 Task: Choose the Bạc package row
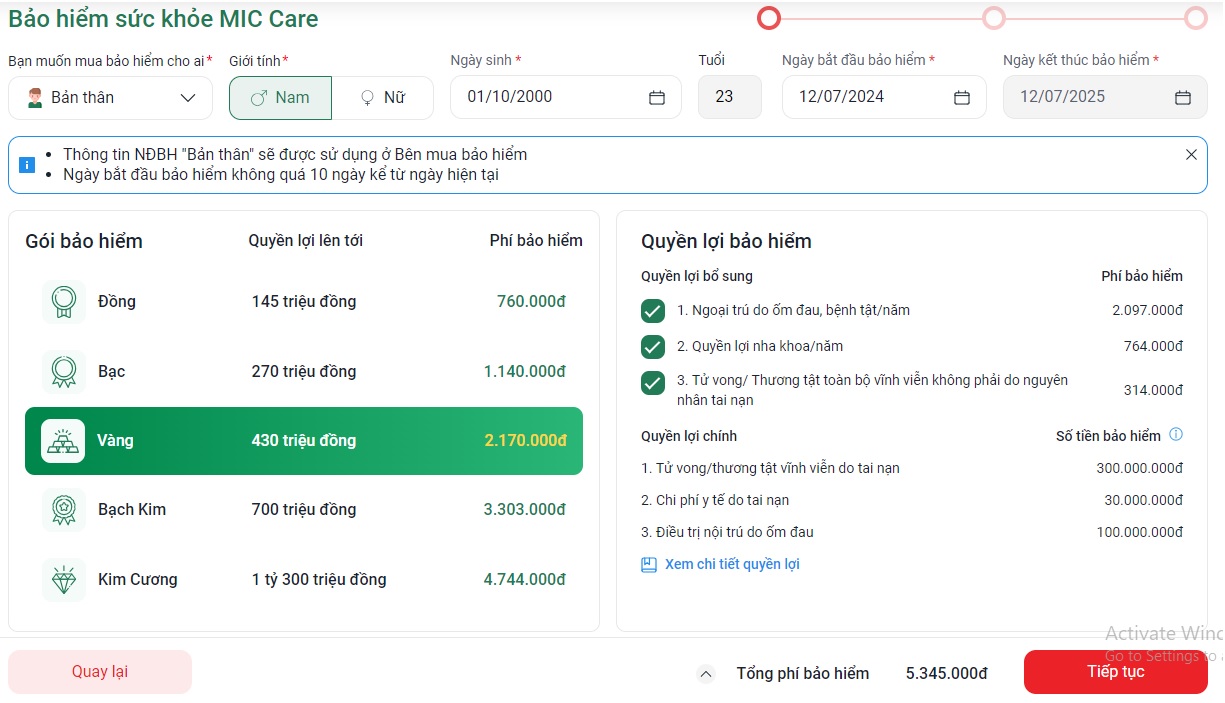[304, 371]
